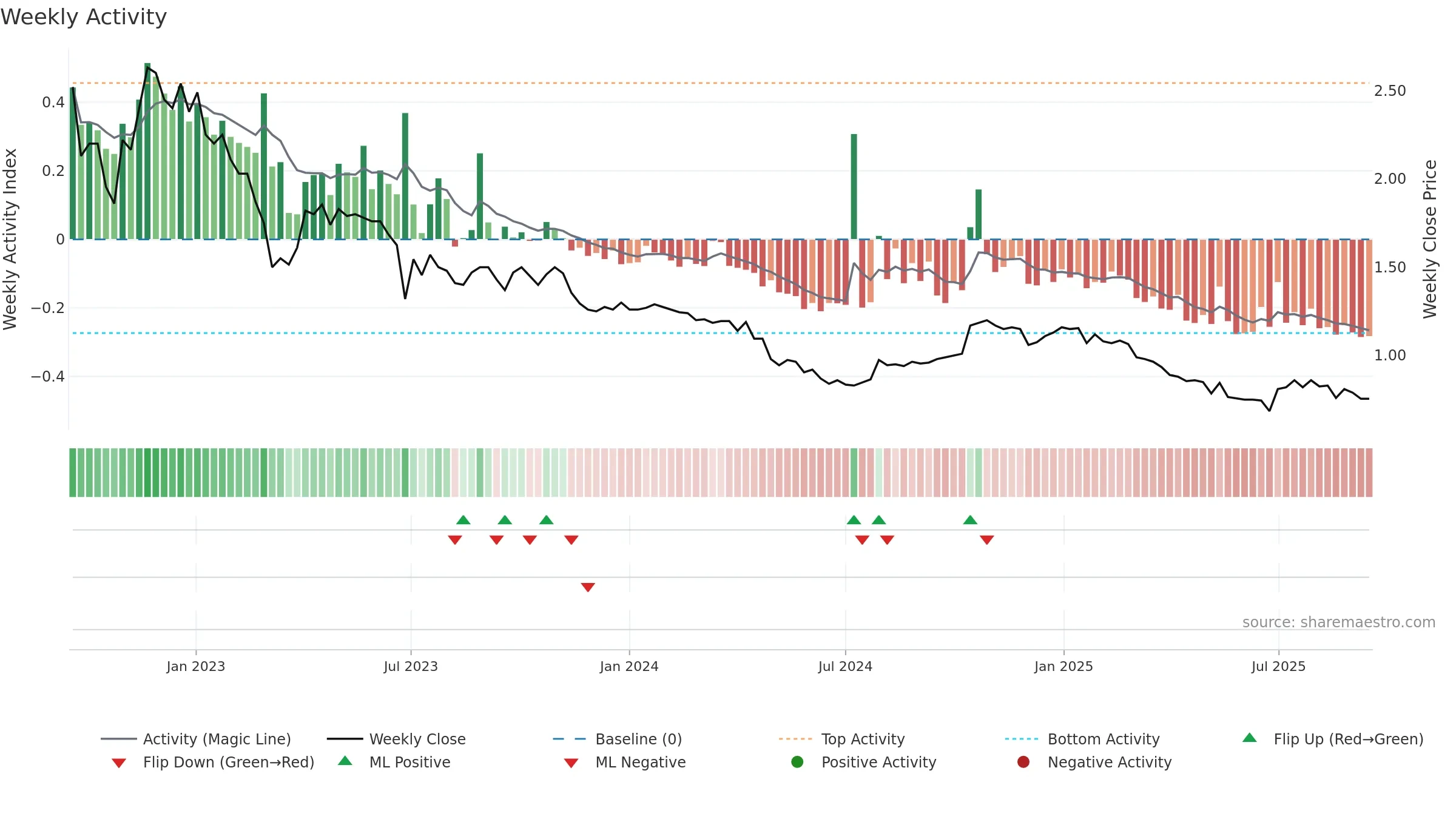Click the Weekly Activity chart title
The width and height of the screenshot is (1456, 819).
tap(84, 17)
